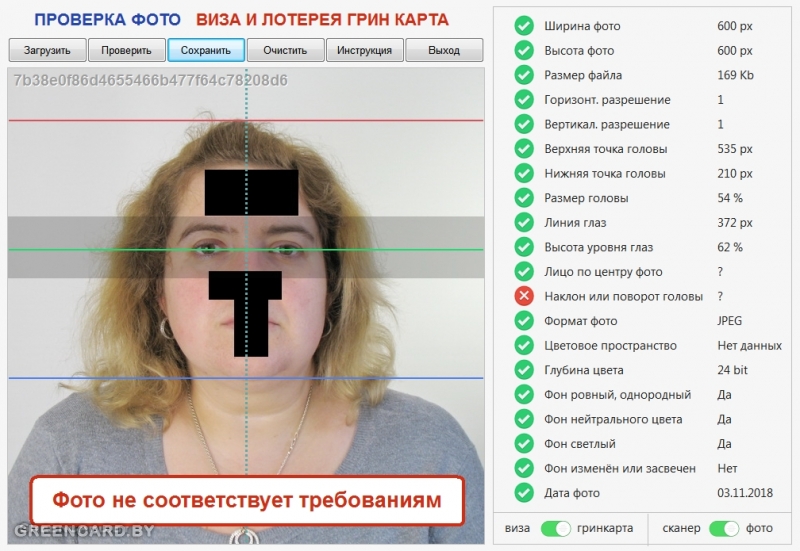
Task: Click check icon beside Вертикал. разрешение
Action: pos(524,124)
